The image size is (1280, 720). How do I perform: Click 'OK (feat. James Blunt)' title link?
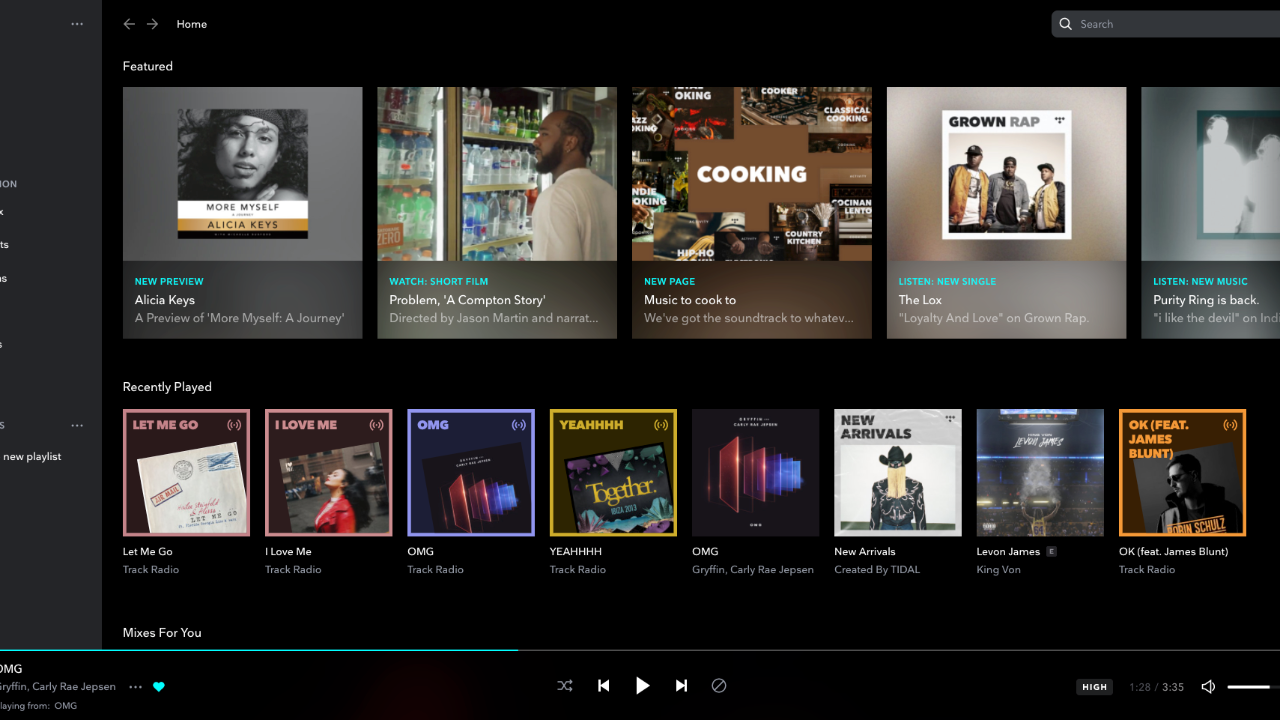tap(1174, 551)
